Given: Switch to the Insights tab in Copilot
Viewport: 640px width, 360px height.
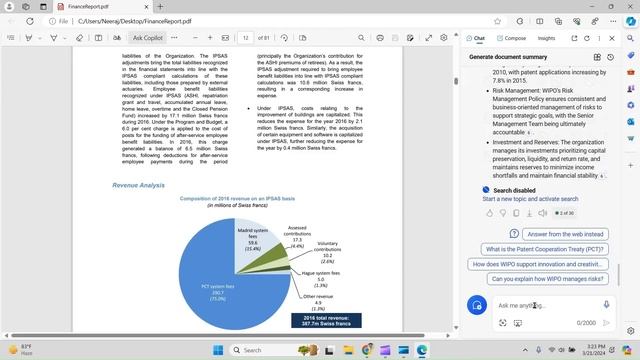Looking at the screenshot, I should click(546, 38).
